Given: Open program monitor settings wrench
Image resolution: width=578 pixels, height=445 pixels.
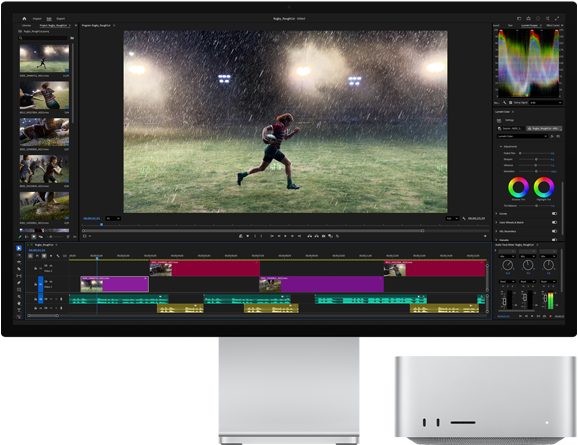Looking at the screenshot, I should click(464, 218).
